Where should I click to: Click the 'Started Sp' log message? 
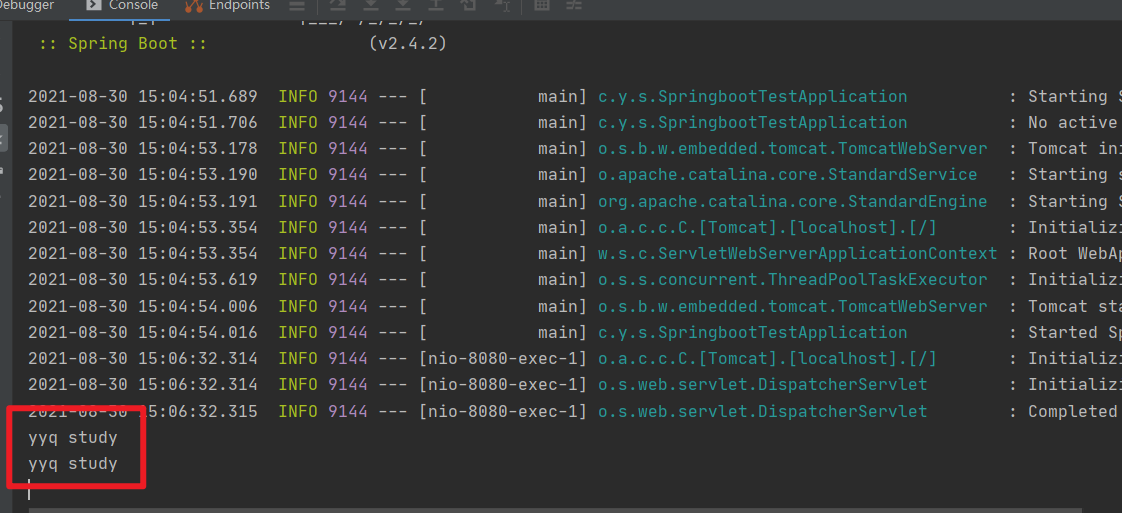[x=1073, y=333]
